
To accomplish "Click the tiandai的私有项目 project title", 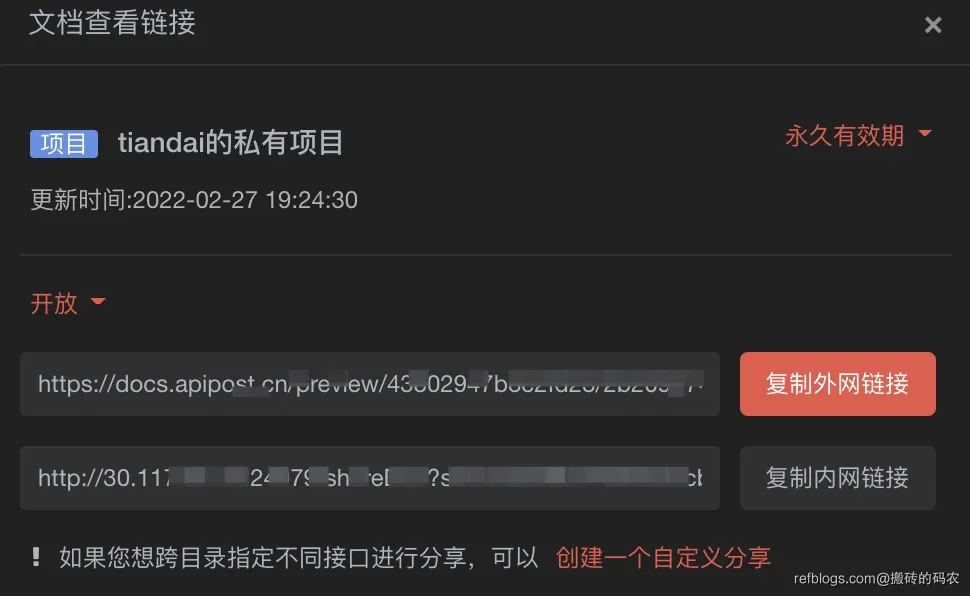I will tap(231, 143).
